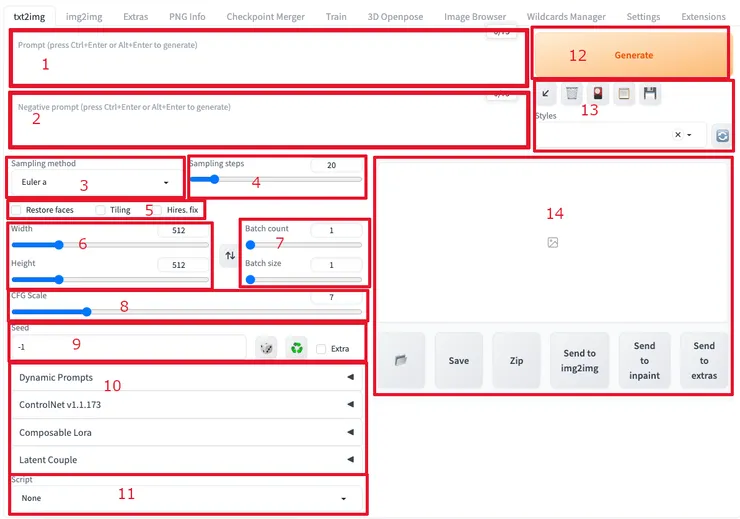740x519 pixels.
Task: Enable the Tiling checkbox
Action: tap(100, 209)
